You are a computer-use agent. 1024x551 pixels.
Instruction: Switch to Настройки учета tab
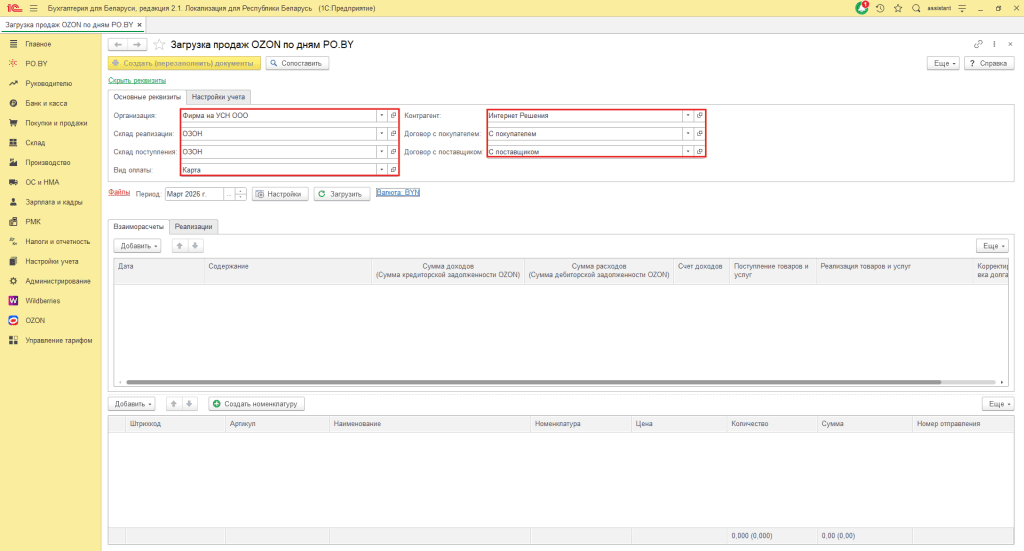pyautogui.click(x=218, y=97)
